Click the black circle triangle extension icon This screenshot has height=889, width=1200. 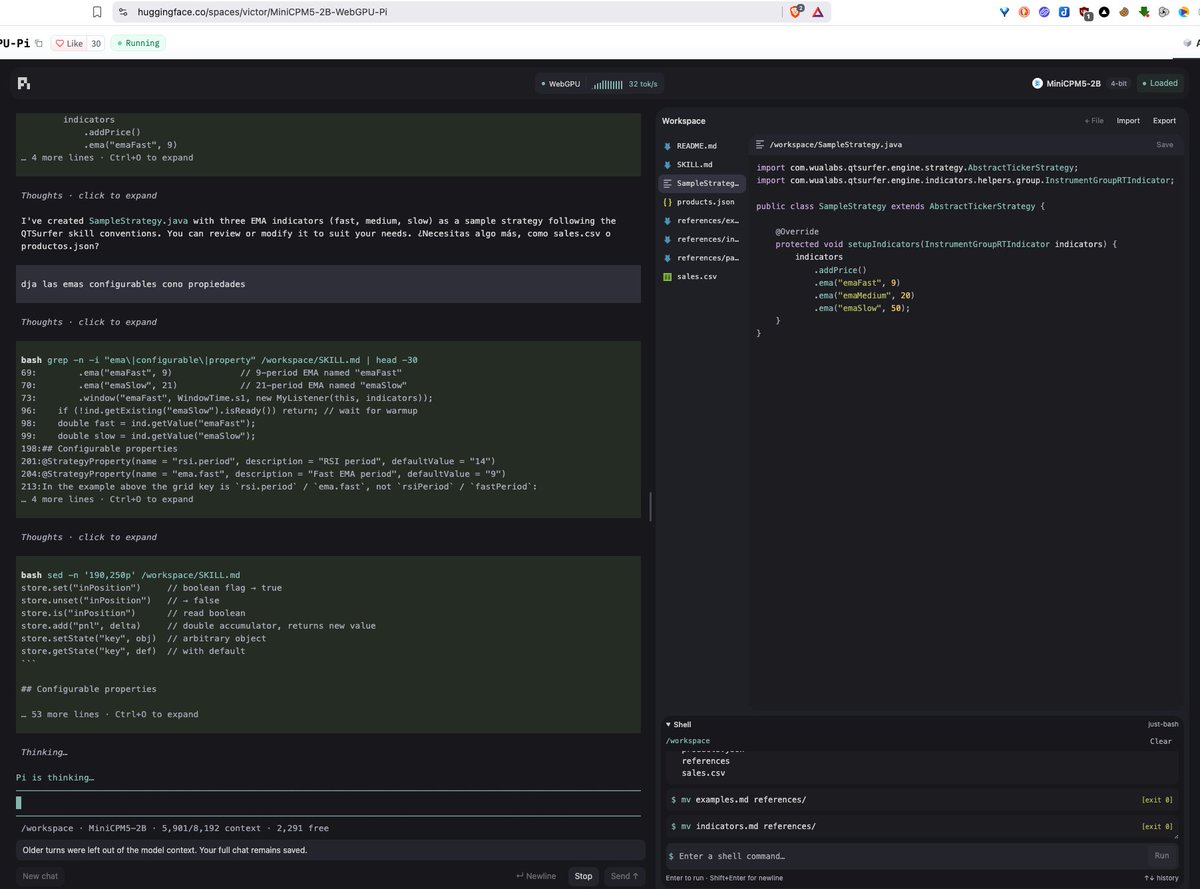[1104, 12]
